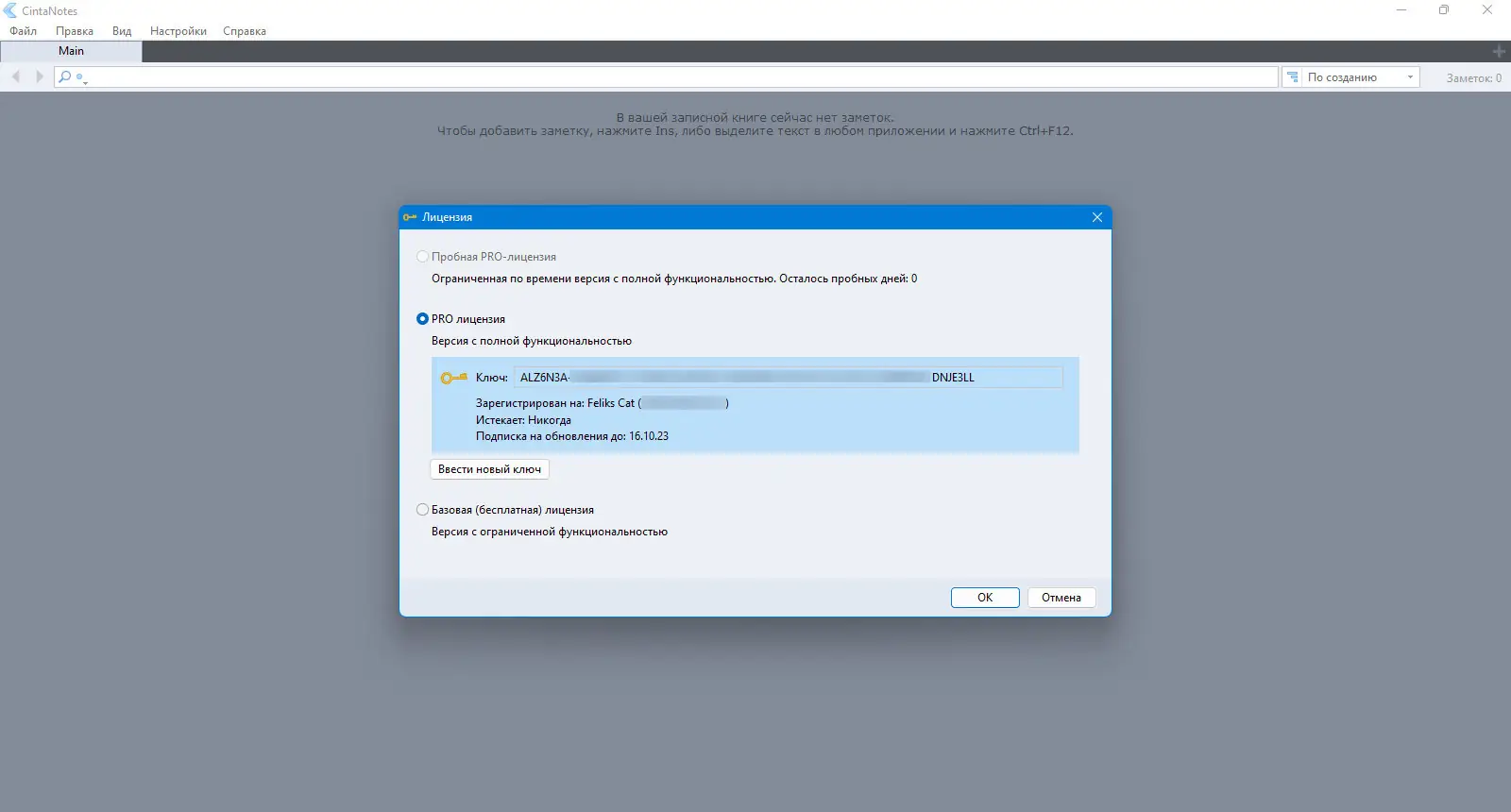Click the Ввести новый ключ button
1511x812 pixels.
[490, 469]
